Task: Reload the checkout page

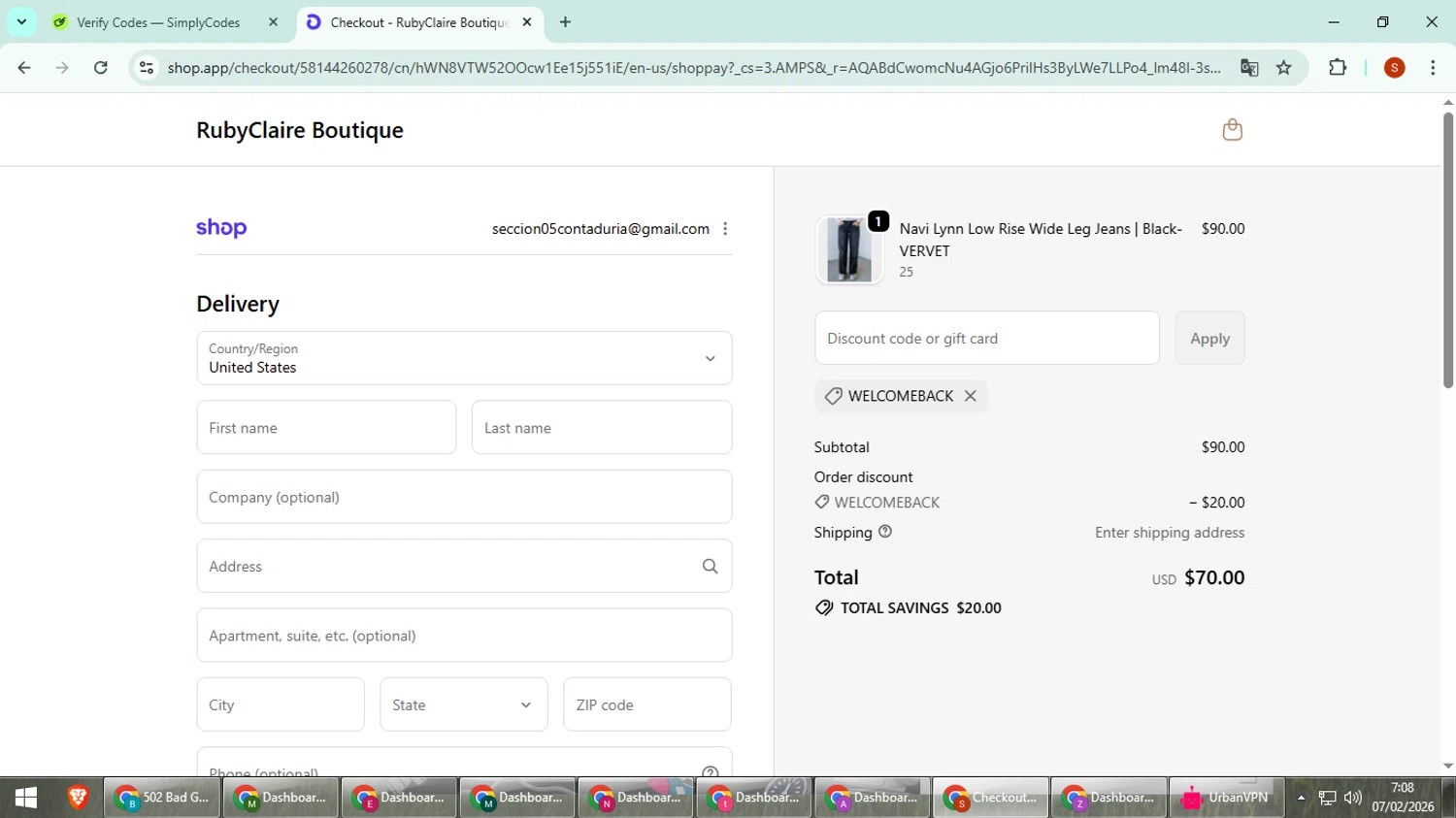Action: coord(100,67)
